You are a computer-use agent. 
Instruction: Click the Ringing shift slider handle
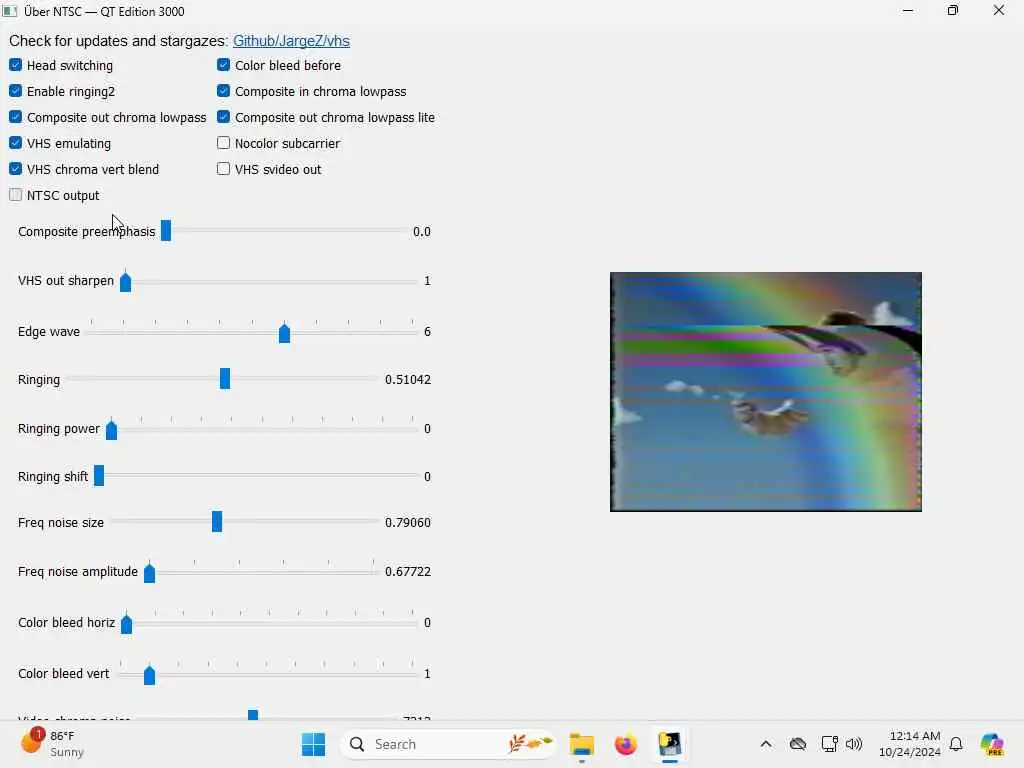pyautogui.click(x=99, y=475)
